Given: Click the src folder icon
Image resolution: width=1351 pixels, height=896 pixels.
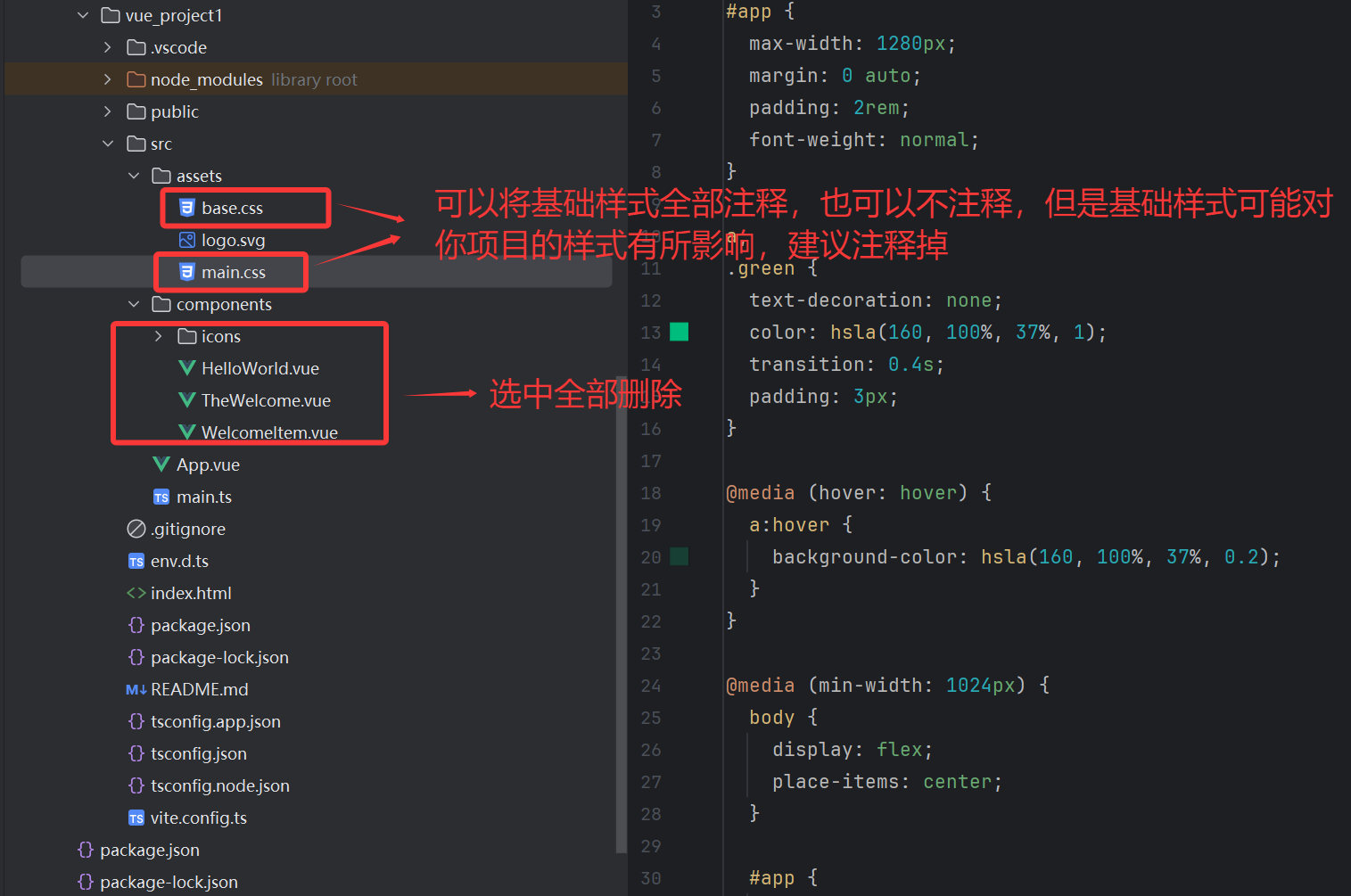Looking at the screenshot, I should 136,144.
